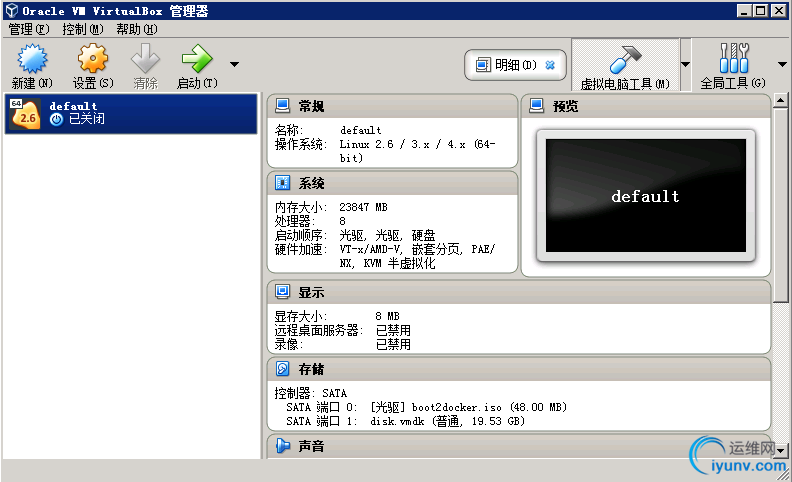Viewport: 792px width, 482px height.
Task: Click the 明细 (Details) button
Action: (515, 65)
